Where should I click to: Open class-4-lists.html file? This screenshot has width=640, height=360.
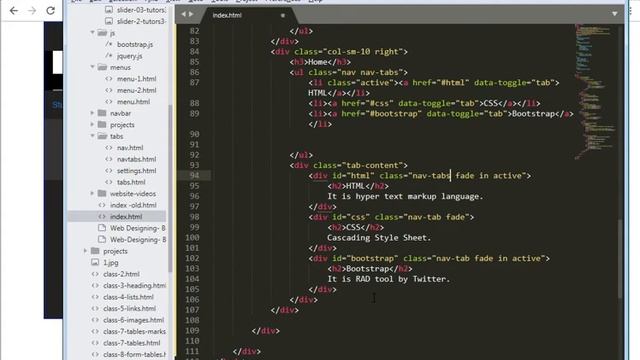pyautogui.click(x=128, y=297)
